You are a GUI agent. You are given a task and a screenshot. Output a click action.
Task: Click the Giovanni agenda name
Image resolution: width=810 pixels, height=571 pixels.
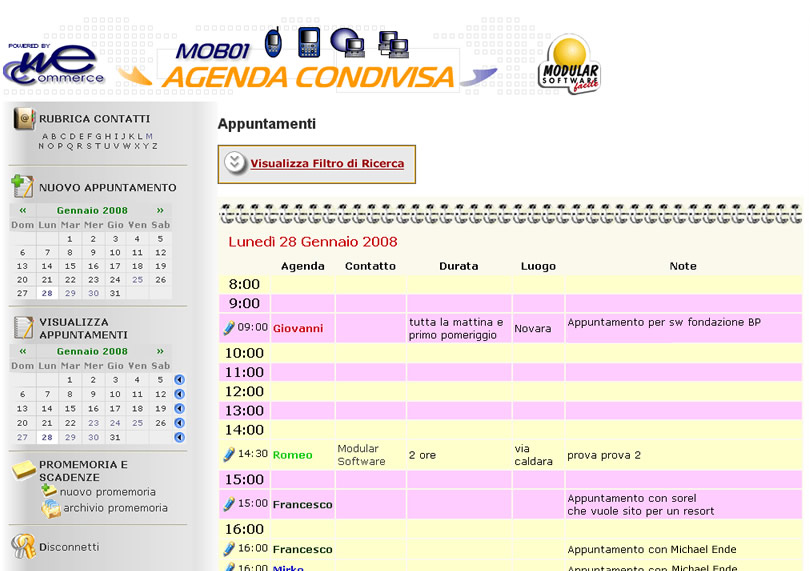(298, 328)
